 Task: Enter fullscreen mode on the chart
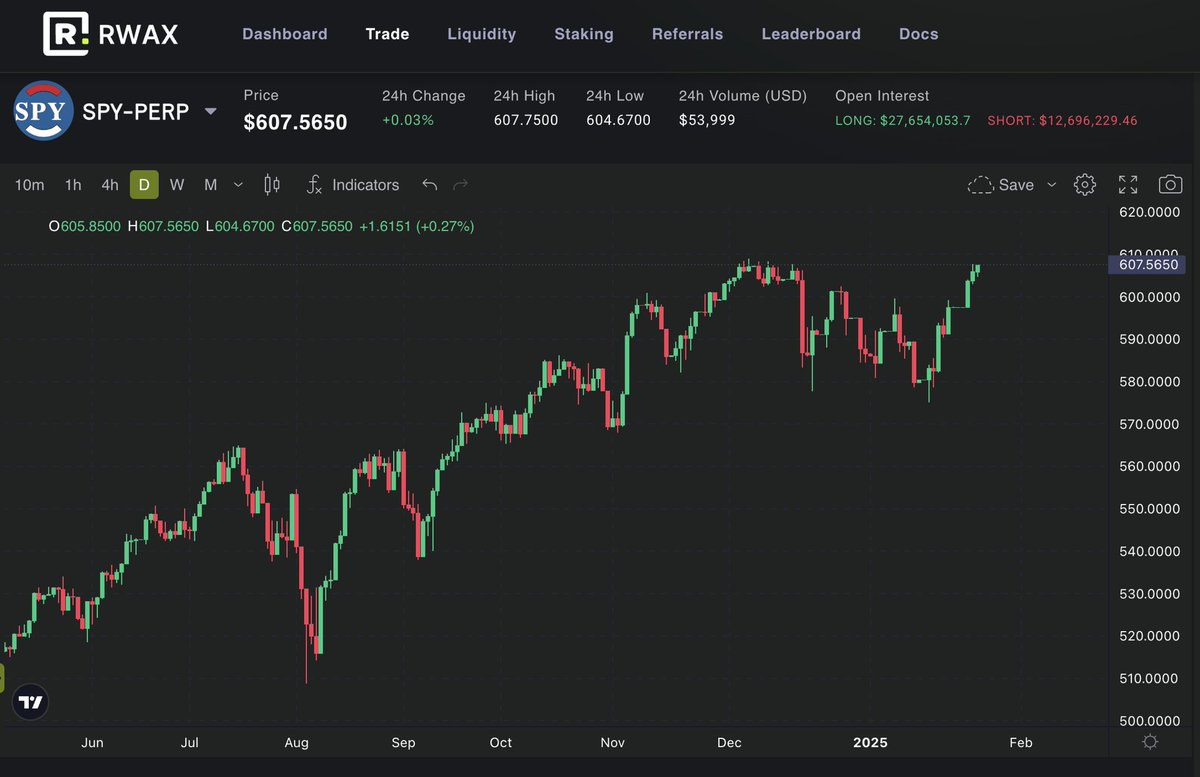(x=1128, y=185)
